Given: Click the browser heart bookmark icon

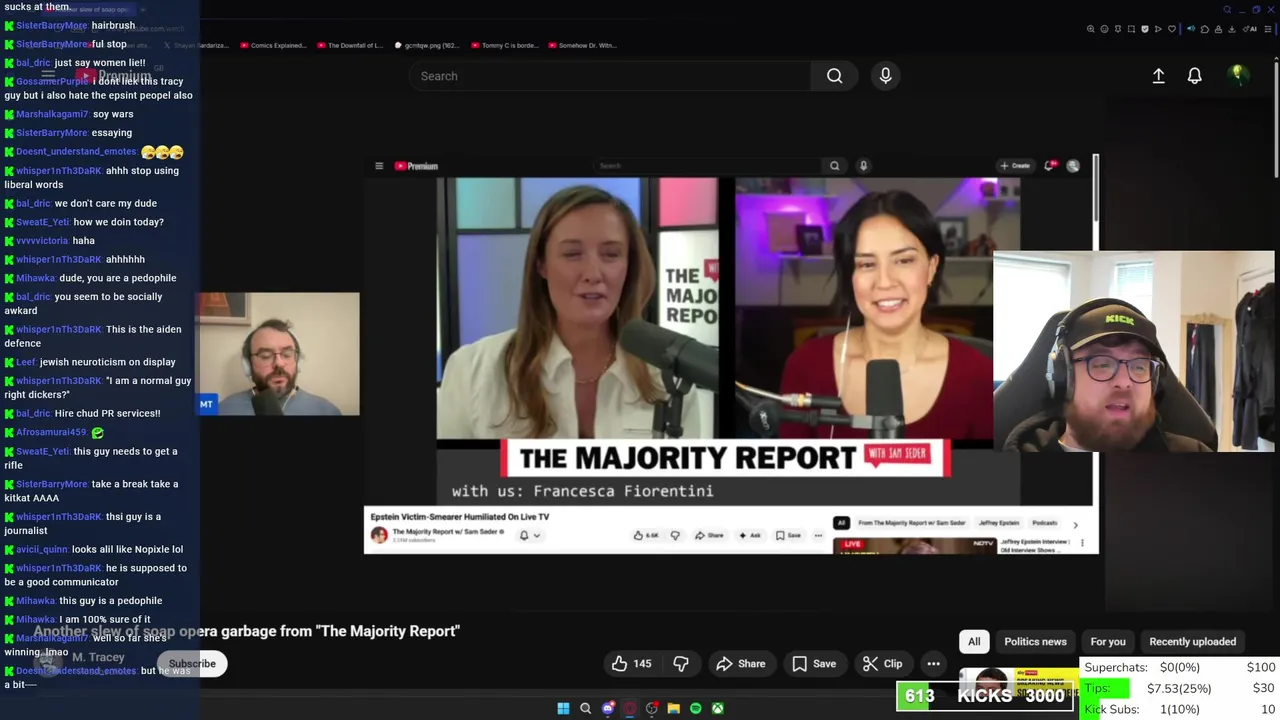Looking at the screenshot, I should pos(1172,29).
